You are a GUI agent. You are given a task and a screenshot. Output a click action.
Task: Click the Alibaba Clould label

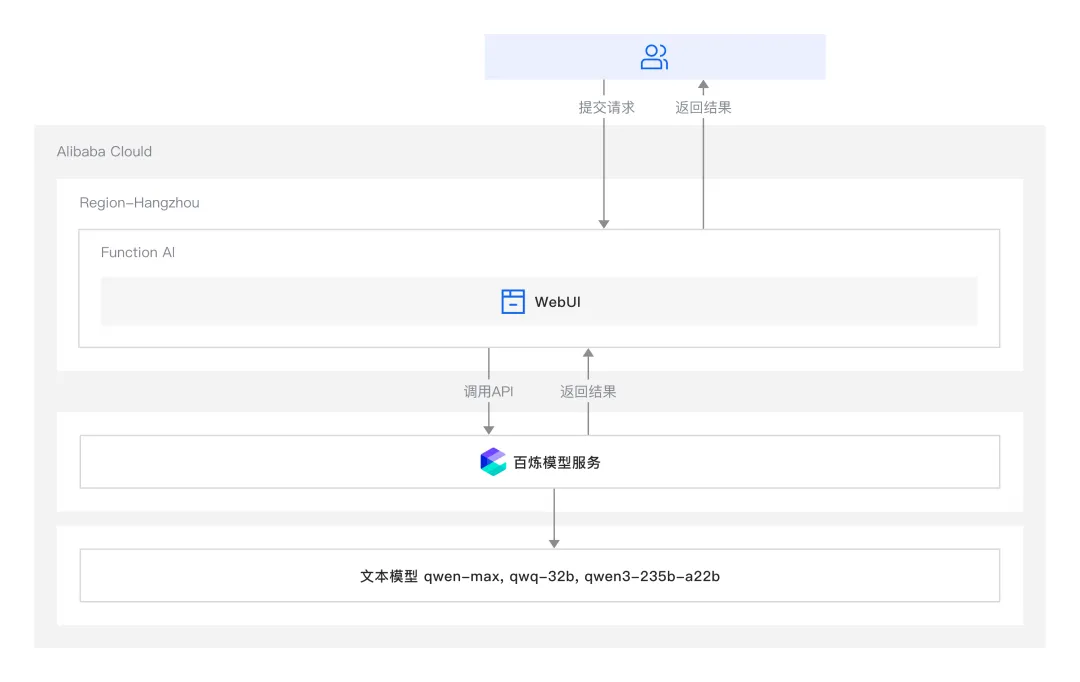[x=104, y=152]
